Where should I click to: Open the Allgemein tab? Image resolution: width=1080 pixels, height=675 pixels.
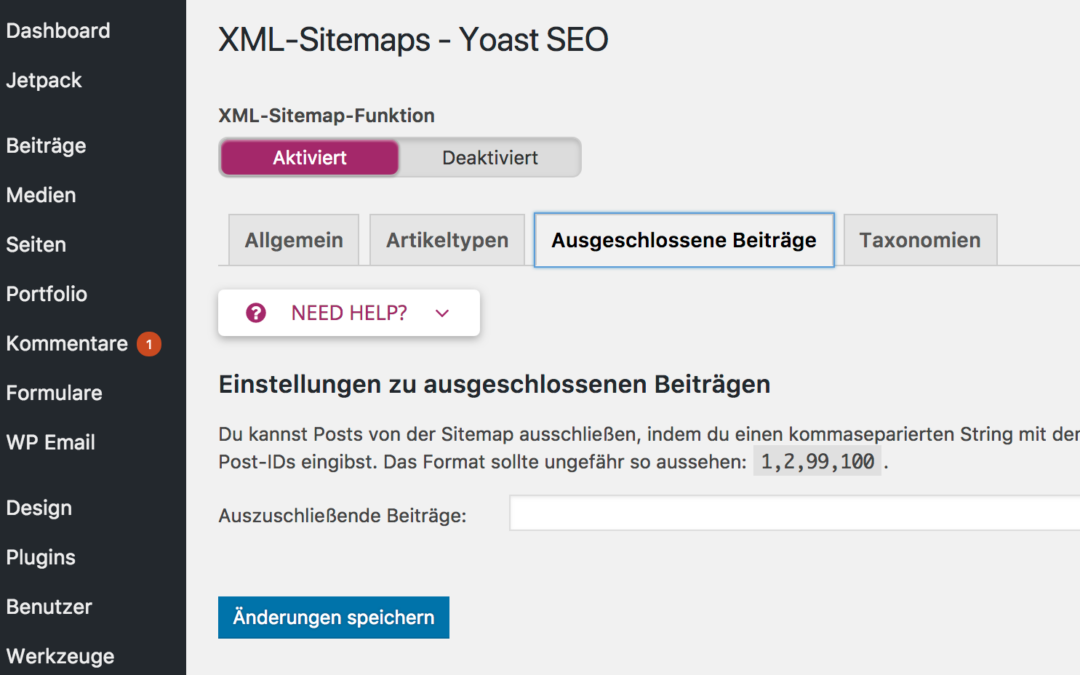point(294,240)
